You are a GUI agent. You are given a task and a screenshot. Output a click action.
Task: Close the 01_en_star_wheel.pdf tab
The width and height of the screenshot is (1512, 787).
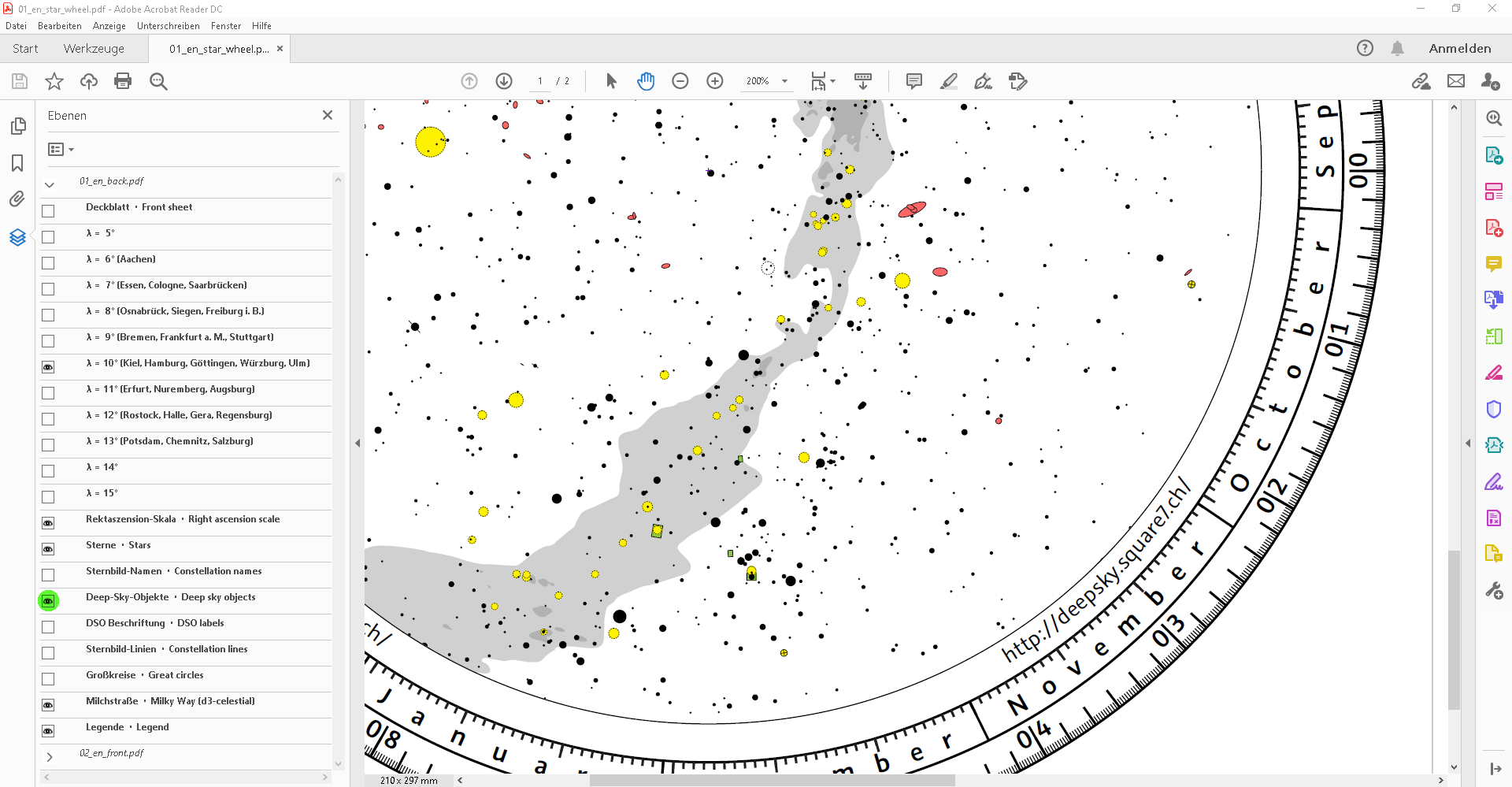tap(280, 48)
